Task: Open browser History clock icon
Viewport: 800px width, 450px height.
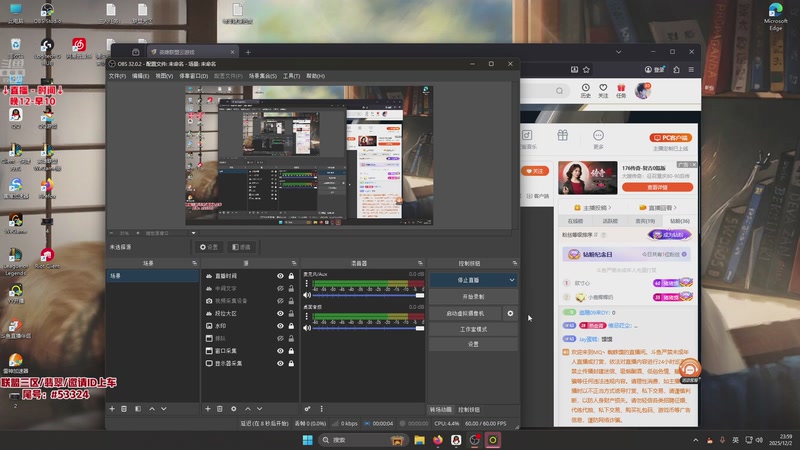Action: click(x=586, y=91)
